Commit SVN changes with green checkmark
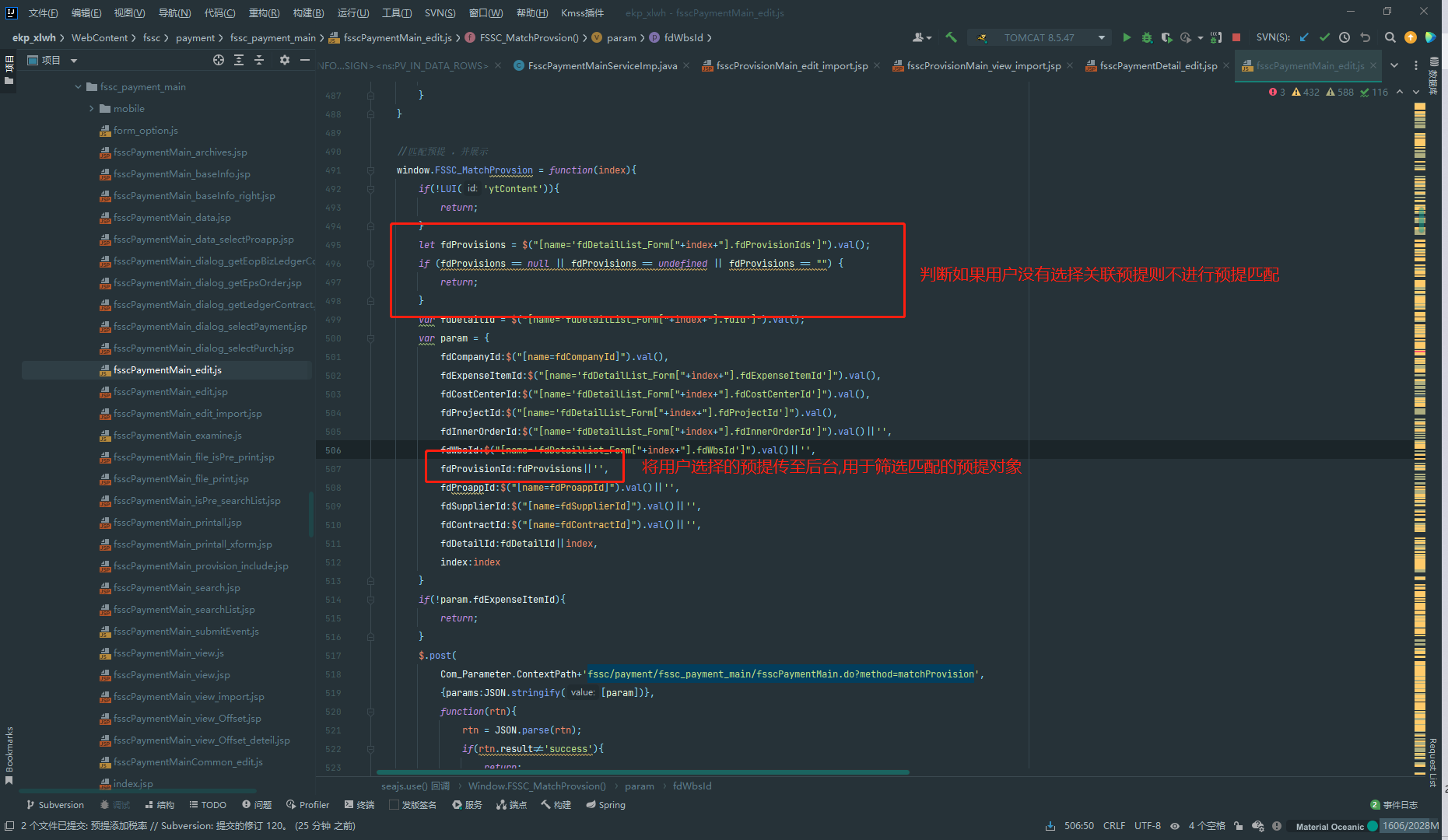 1324,37
